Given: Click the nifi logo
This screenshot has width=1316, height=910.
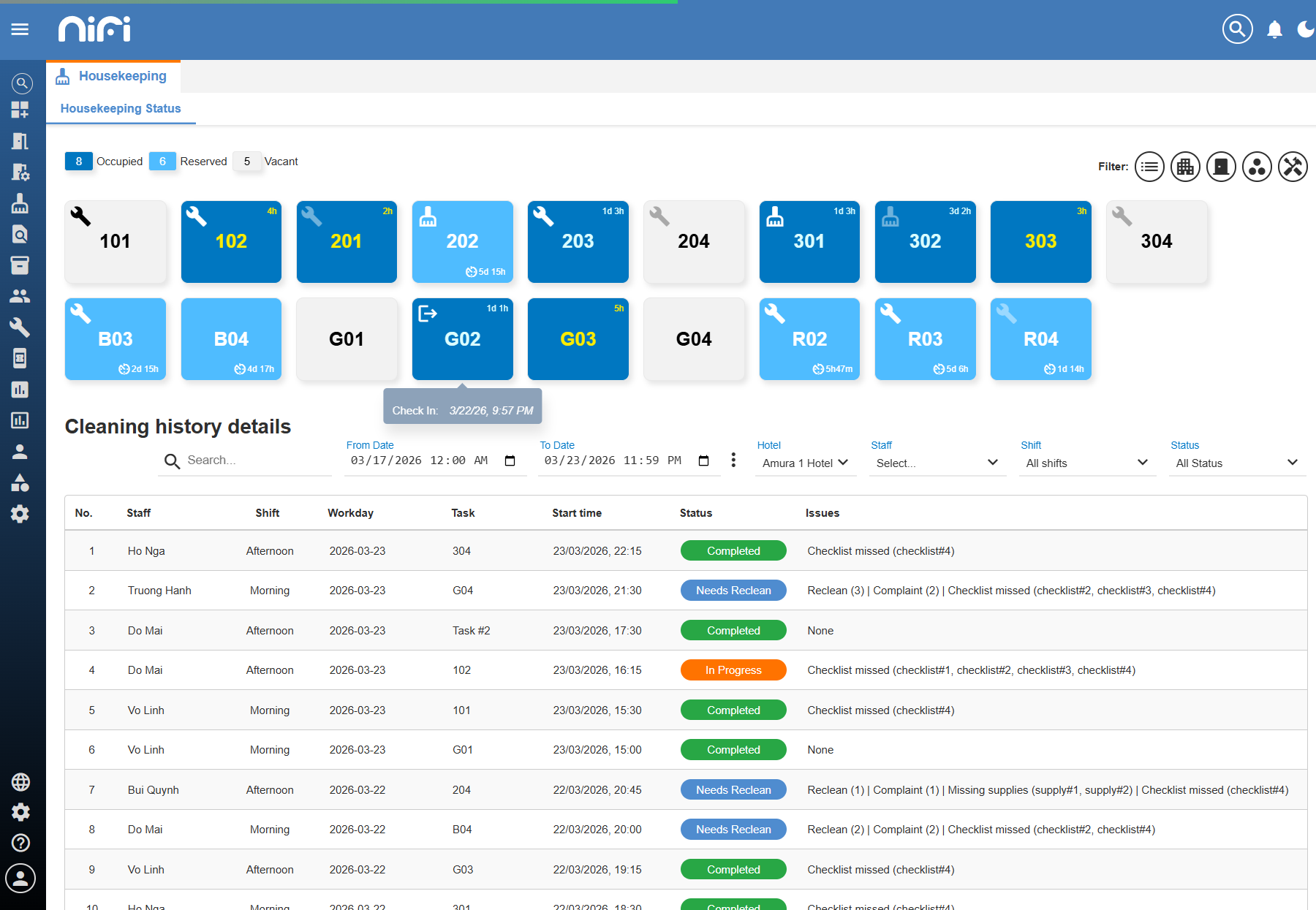Looking at the screenshot, I should coord(94,29).
